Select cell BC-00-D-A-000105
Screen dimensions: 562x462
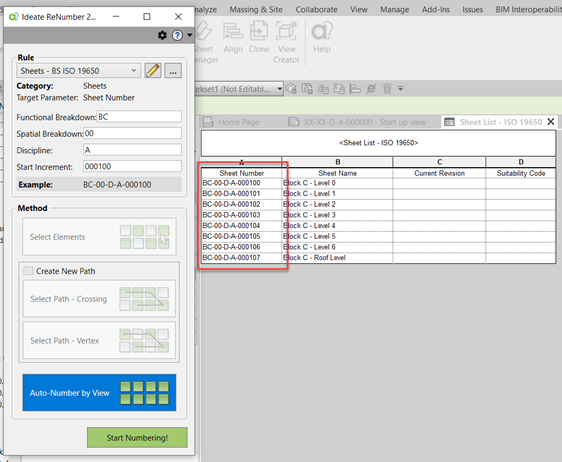tap(242, 237)
